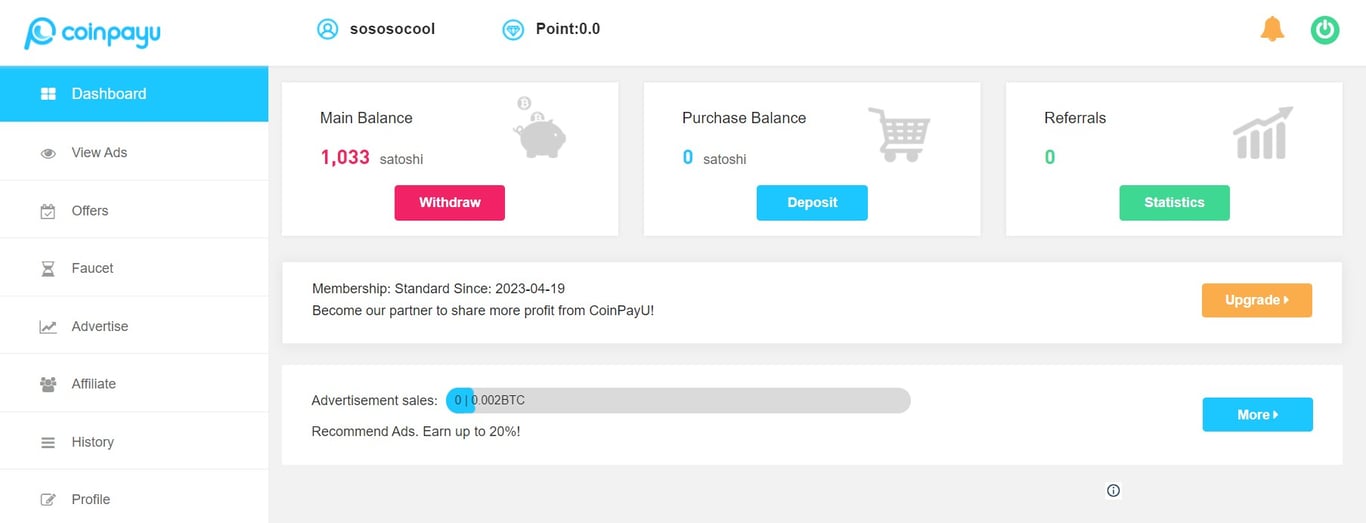This screenshot has height=523, width=1366.
Task: Open the Affiliate sidebar menu
Action: [134, 384]
